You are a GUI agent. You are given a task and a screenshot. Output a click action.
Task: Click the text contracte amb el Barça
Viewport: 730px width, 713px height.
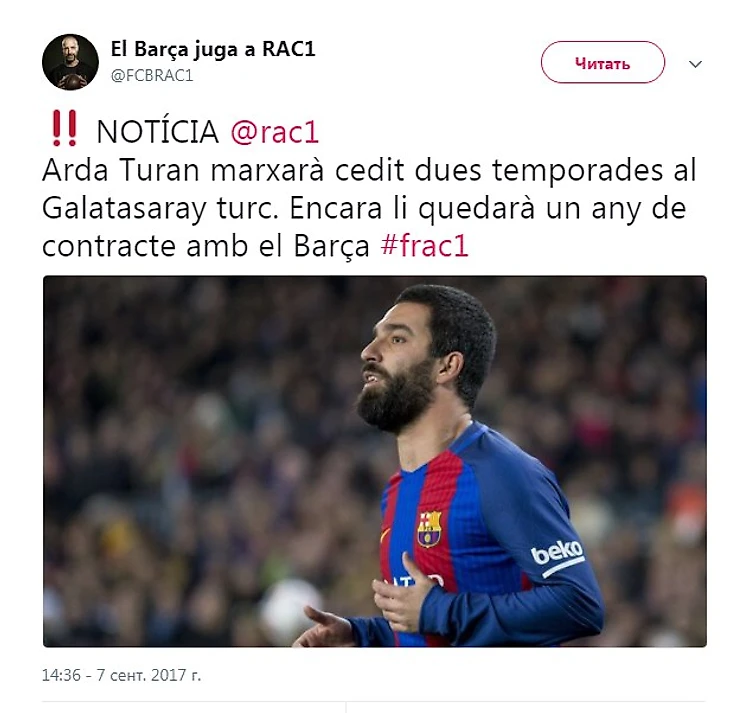206,246
